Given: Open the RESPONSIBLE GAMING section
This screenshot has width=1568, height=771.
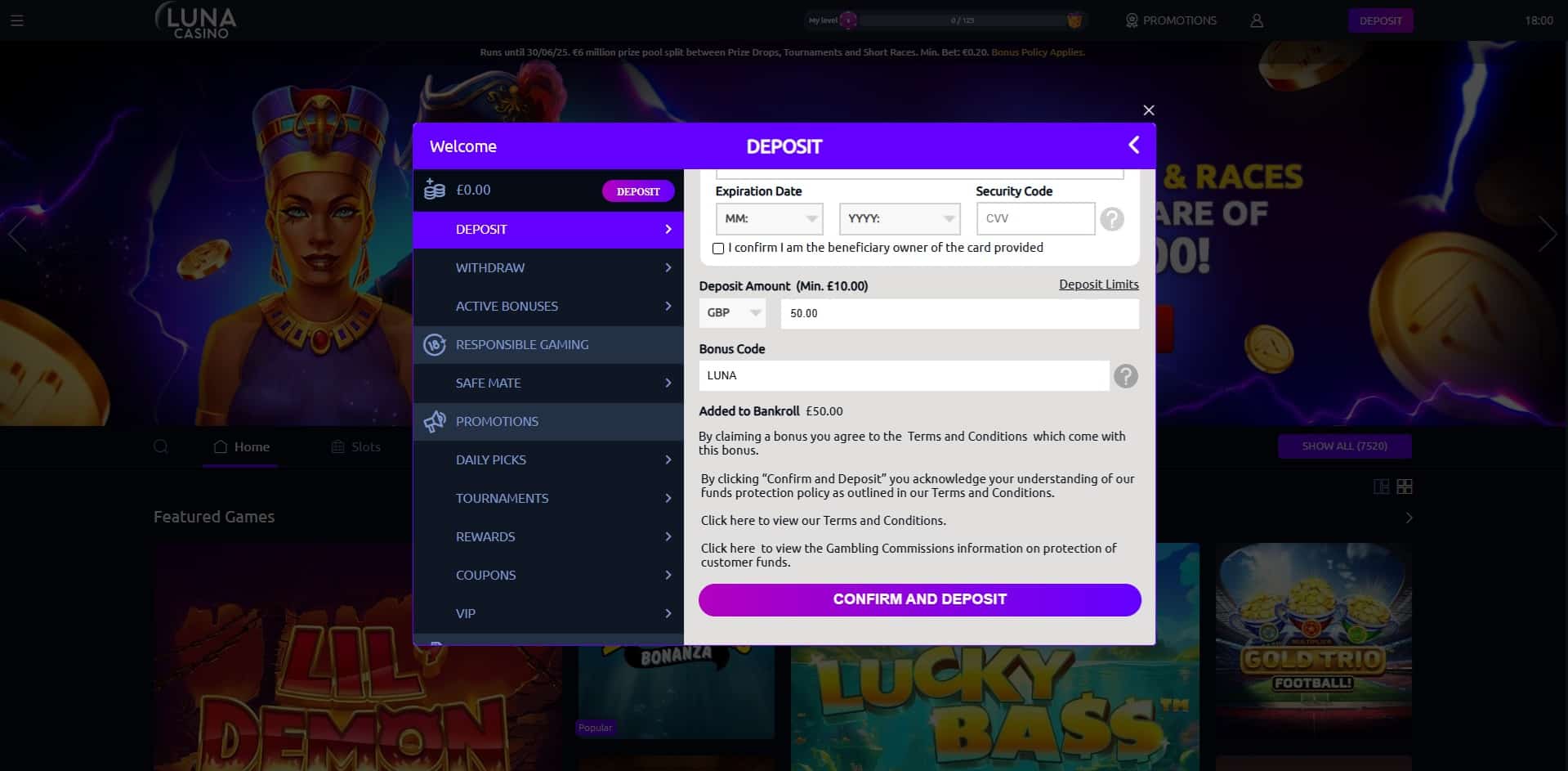Looking at the screenshot, I should (x=548, y=344).
